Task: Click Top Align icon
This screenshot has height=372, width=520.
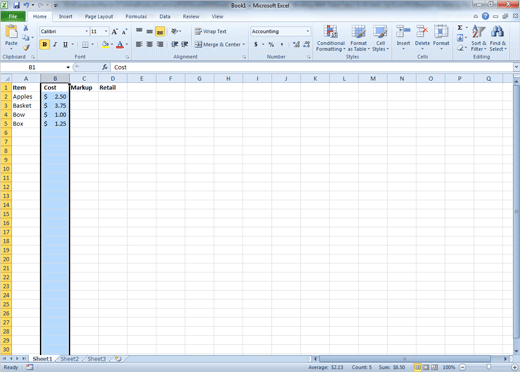Action: pyautogui.click(x=139, y=31)
